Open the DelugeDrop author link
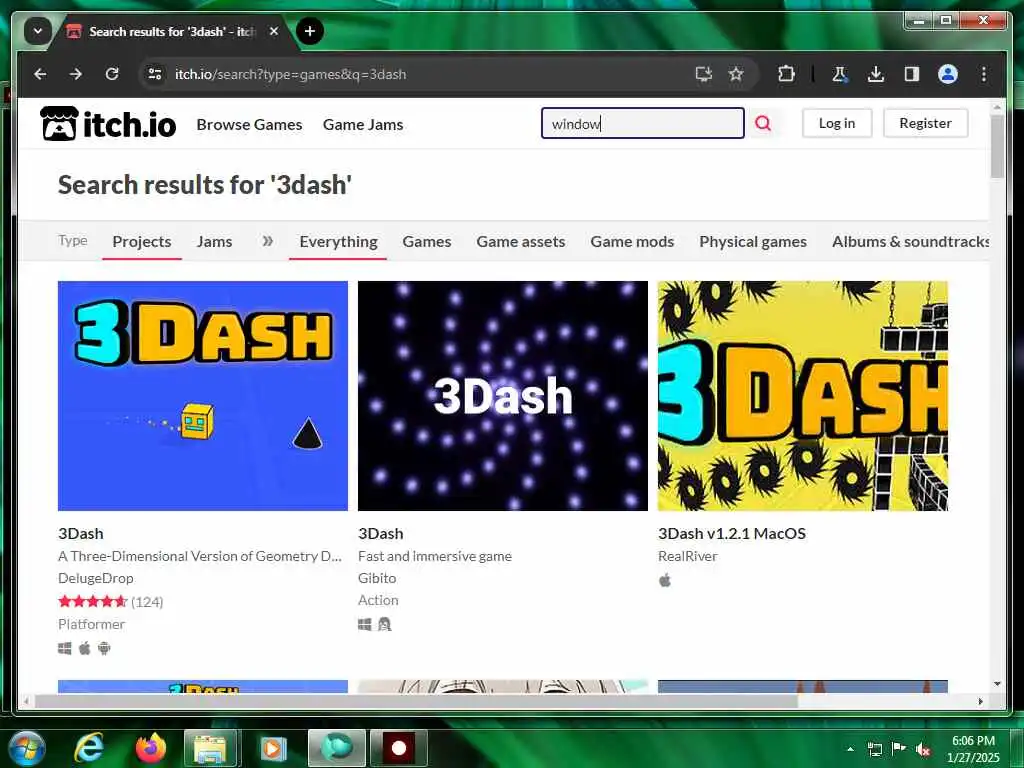Viewport: 1024px width, 768px height. (95, 578)
